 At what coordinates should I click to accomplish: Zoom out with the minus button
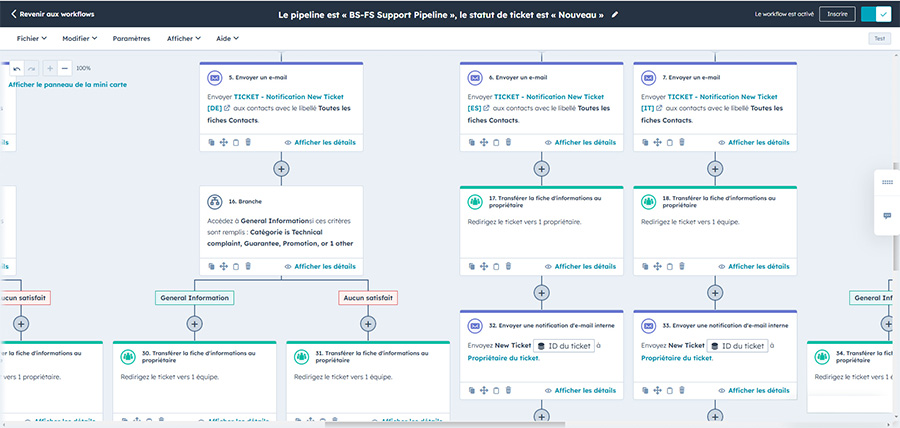(x=65, y=69)
